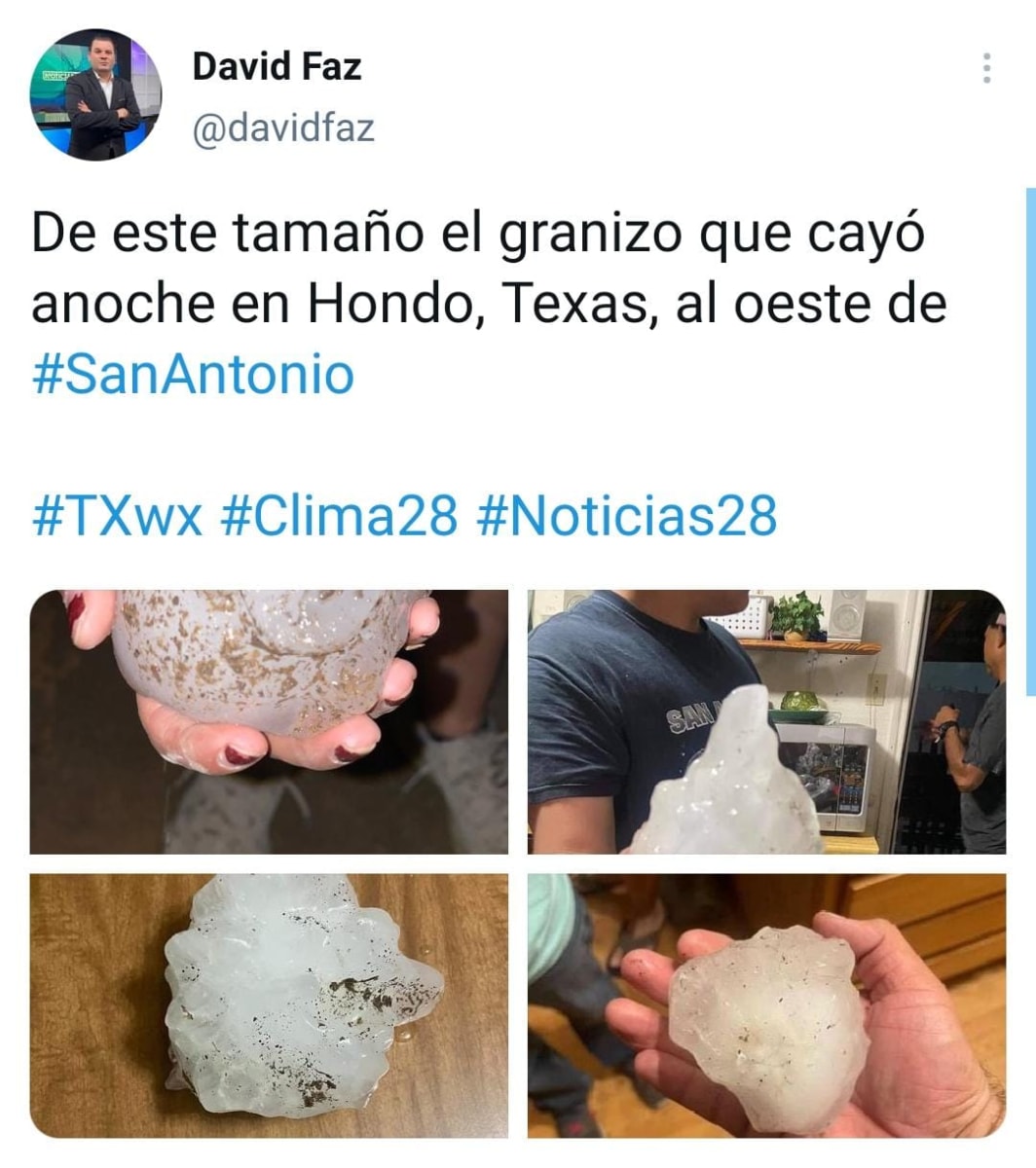Screen dimensions: 1036x1168
Task: Click the blue scrollbar on the right edge
Action: (x=1030, y=442)
